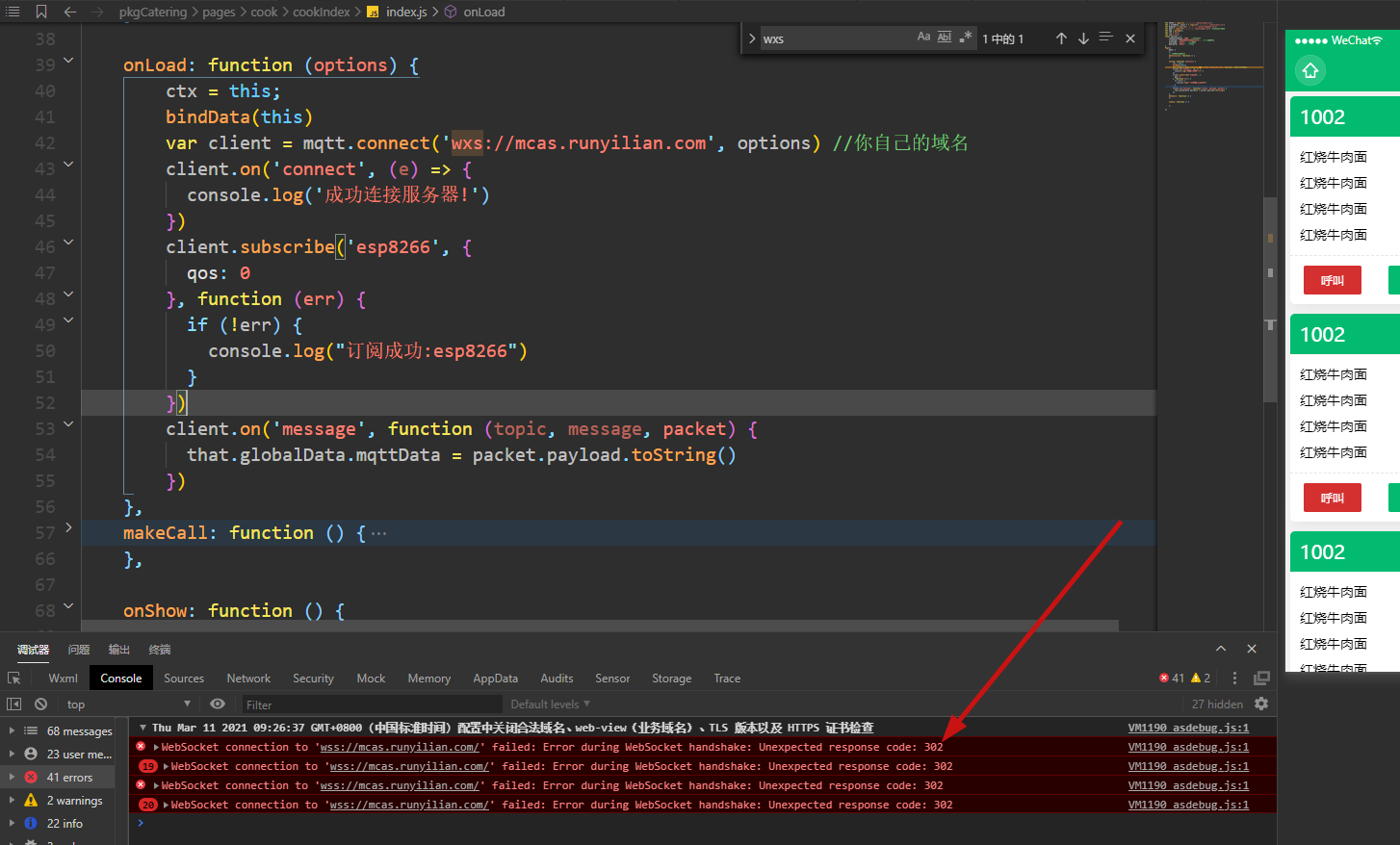The image size is (1400, 845).
Task: Toggle find in selection
Action: pos(1105,38)
